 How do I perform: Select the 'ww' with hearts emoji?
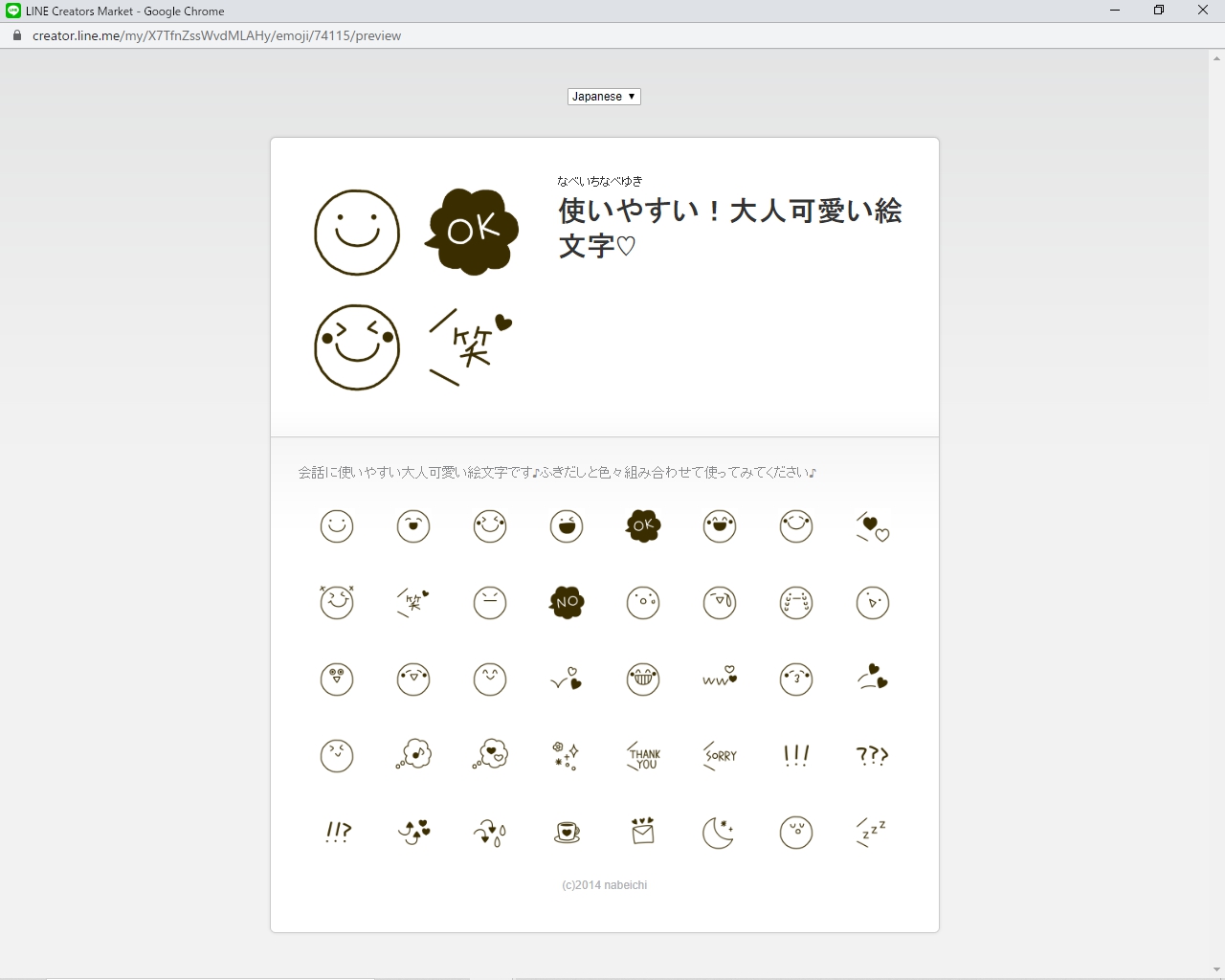click(x=720, y=676)
